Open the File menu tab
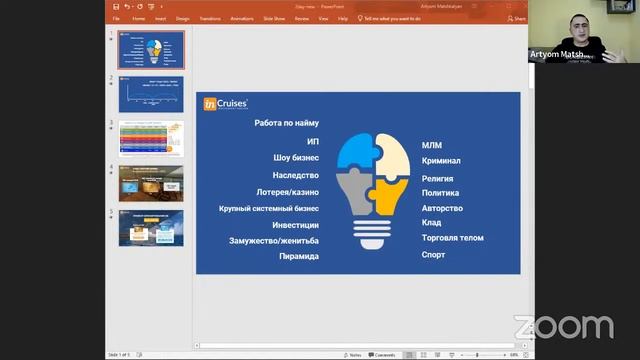Image resolution: width=640 pixels, height=360 pixels. point(116,19)
